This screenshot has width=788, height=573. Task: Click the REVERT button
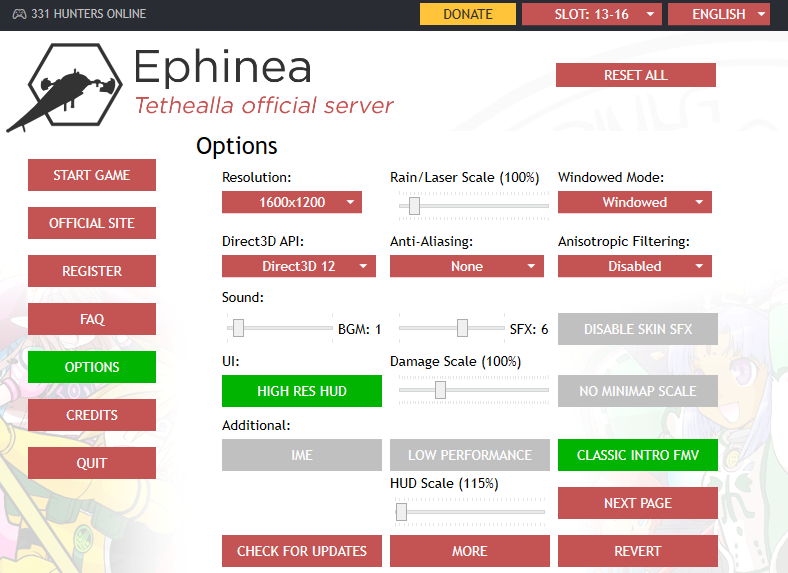pyautogui.click(x=638, y=551)
